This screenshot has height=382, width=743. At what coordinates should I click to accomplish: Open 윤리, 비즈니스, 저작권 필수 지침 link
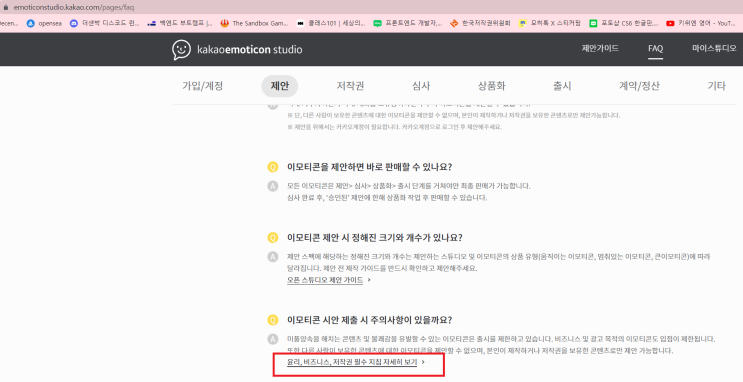(352, 362)
